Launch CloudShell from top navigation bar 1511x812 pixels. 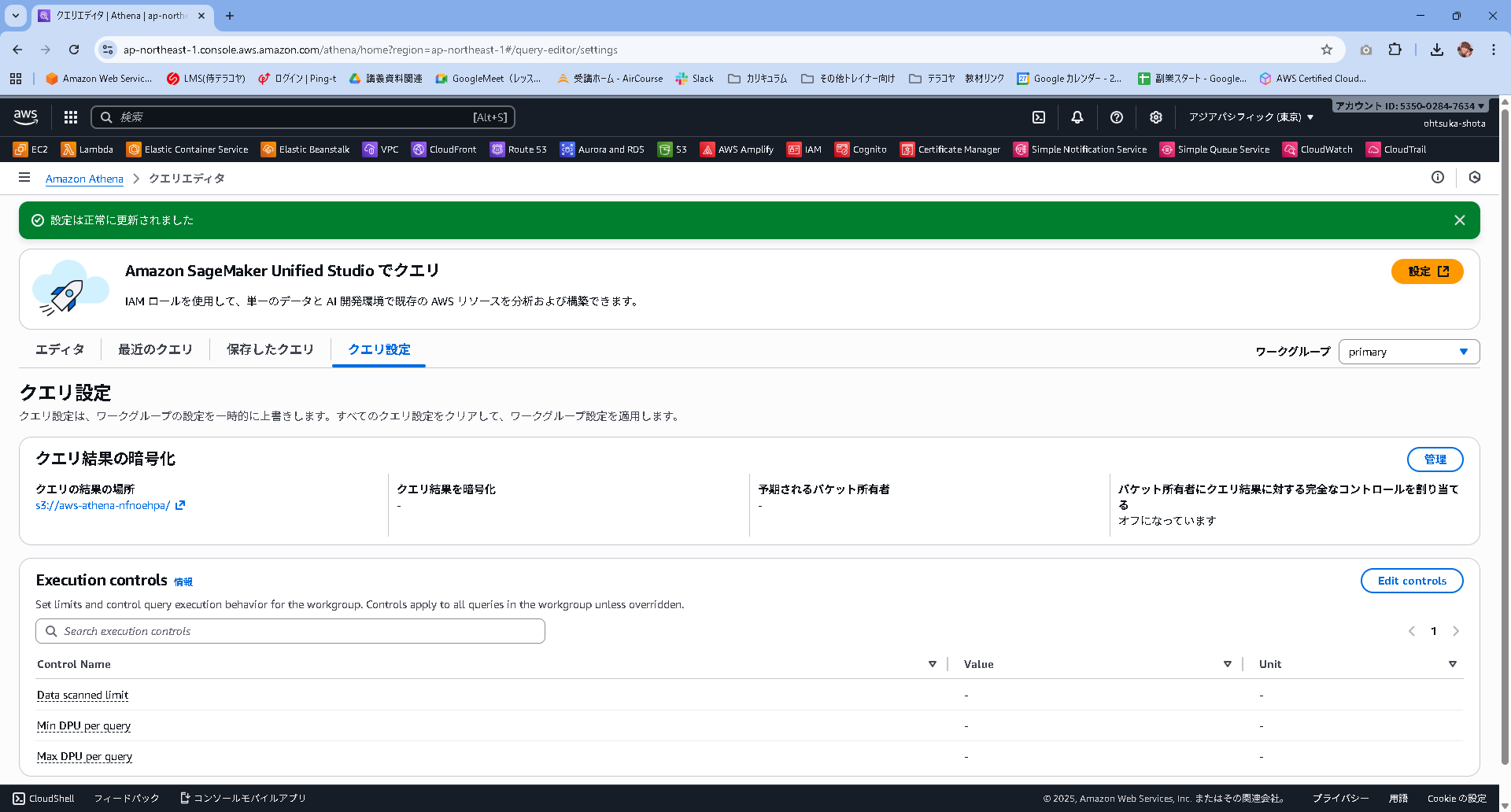[1039, 117]
